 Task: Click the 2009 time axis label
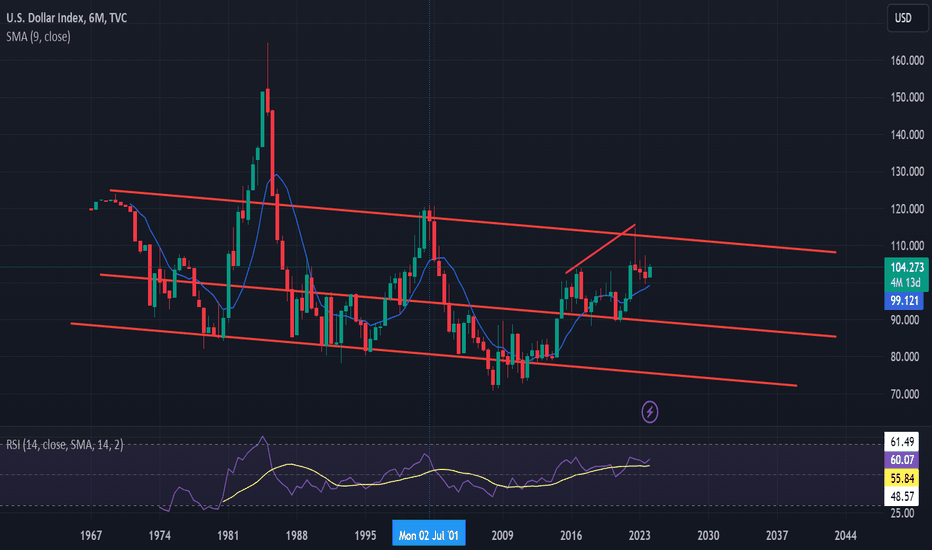tap(502, 535)
